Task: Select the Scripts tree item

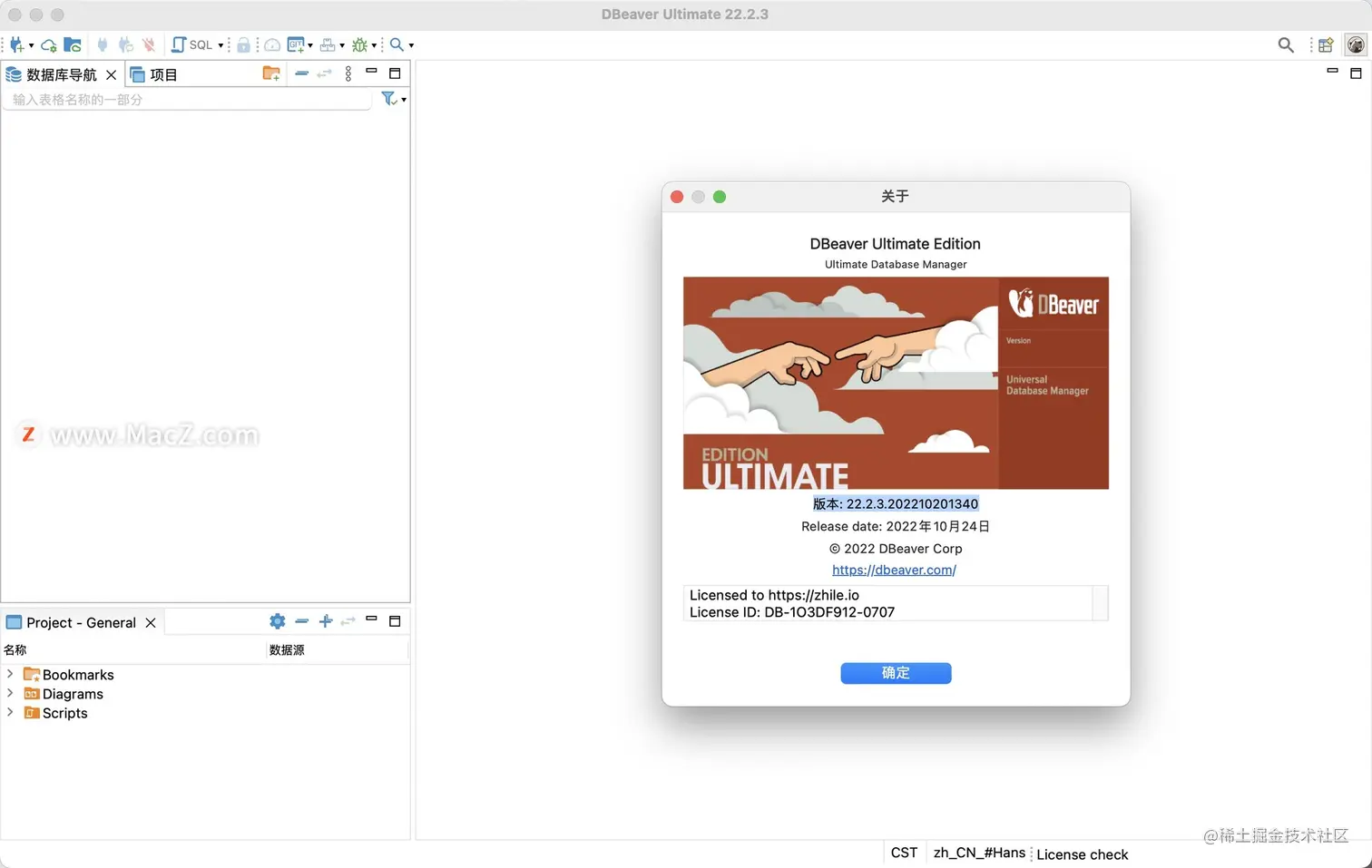Action: click(x=65, y=713)
